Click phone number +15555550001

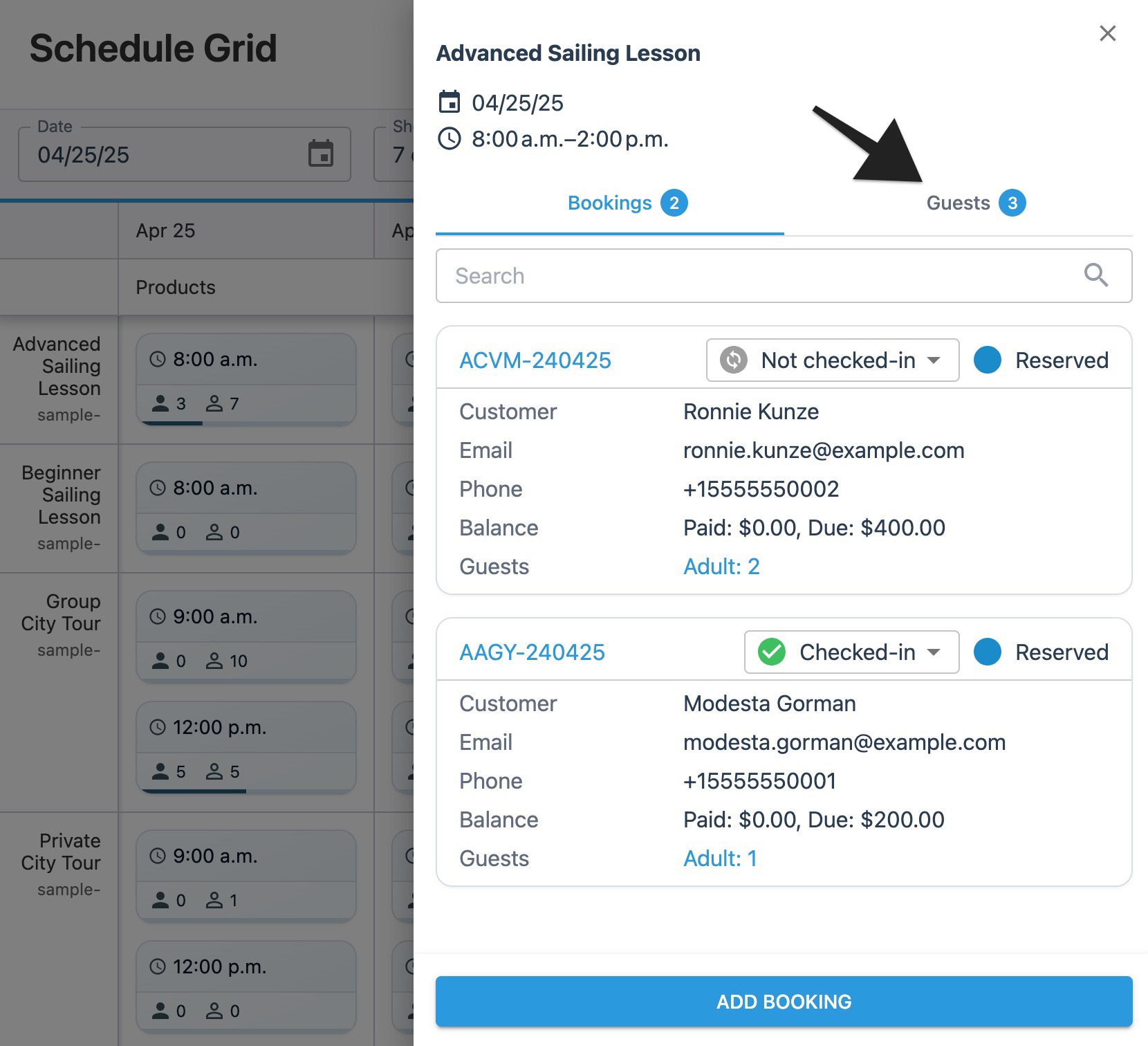click(x=759, y=781)
